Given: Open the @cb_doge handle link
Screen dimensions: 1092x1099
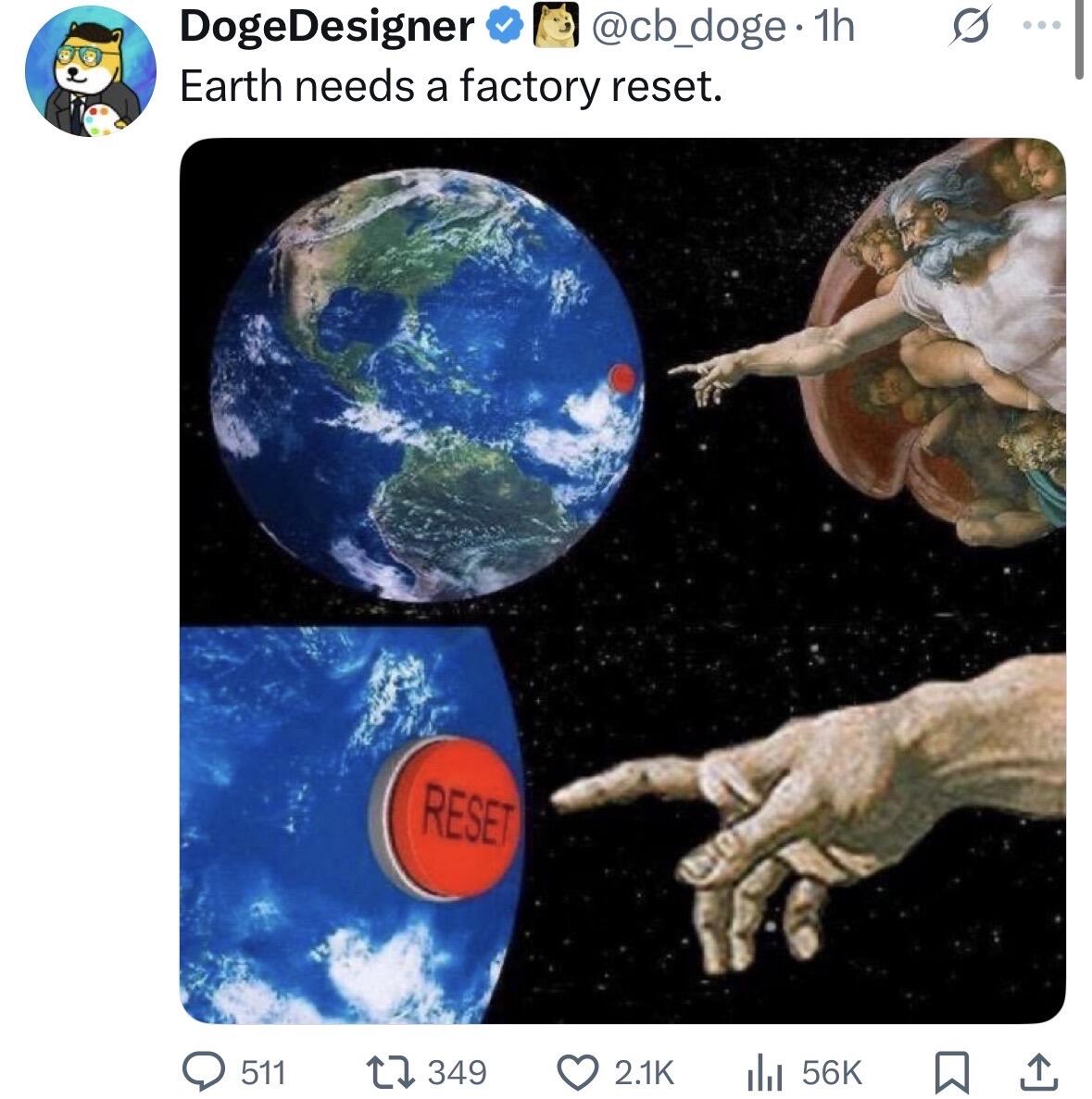Looking at the screenshot, I should [689, 28].
